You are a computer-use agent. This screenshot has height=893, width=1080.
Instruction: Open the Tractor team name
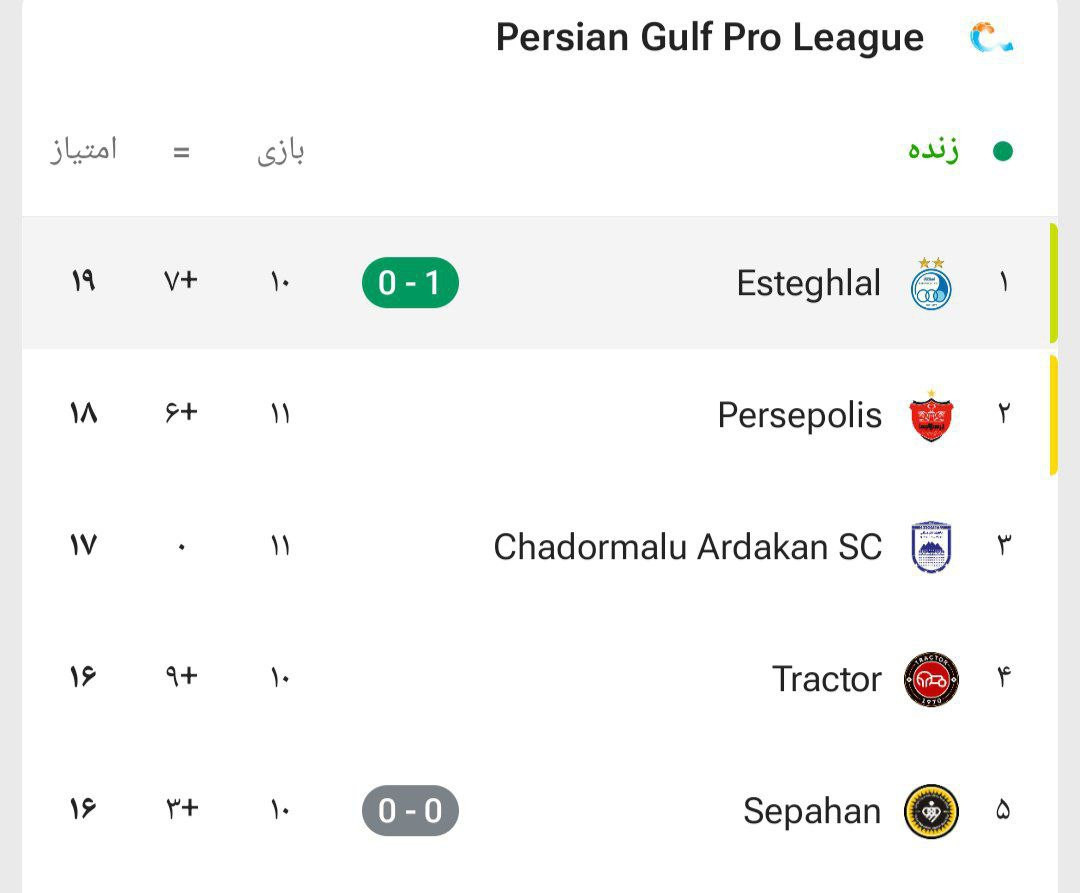point(827,680)
